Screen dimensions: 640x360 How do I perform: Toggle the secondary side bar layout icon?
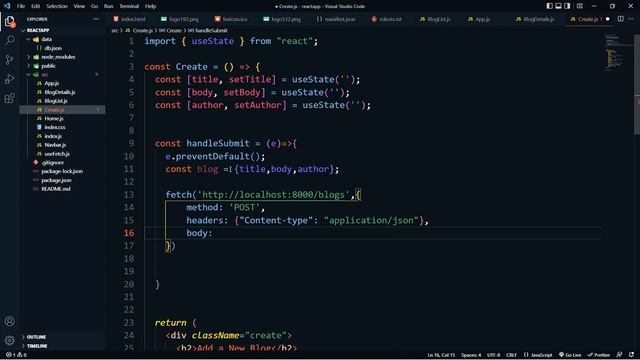(x=567, y=6)
